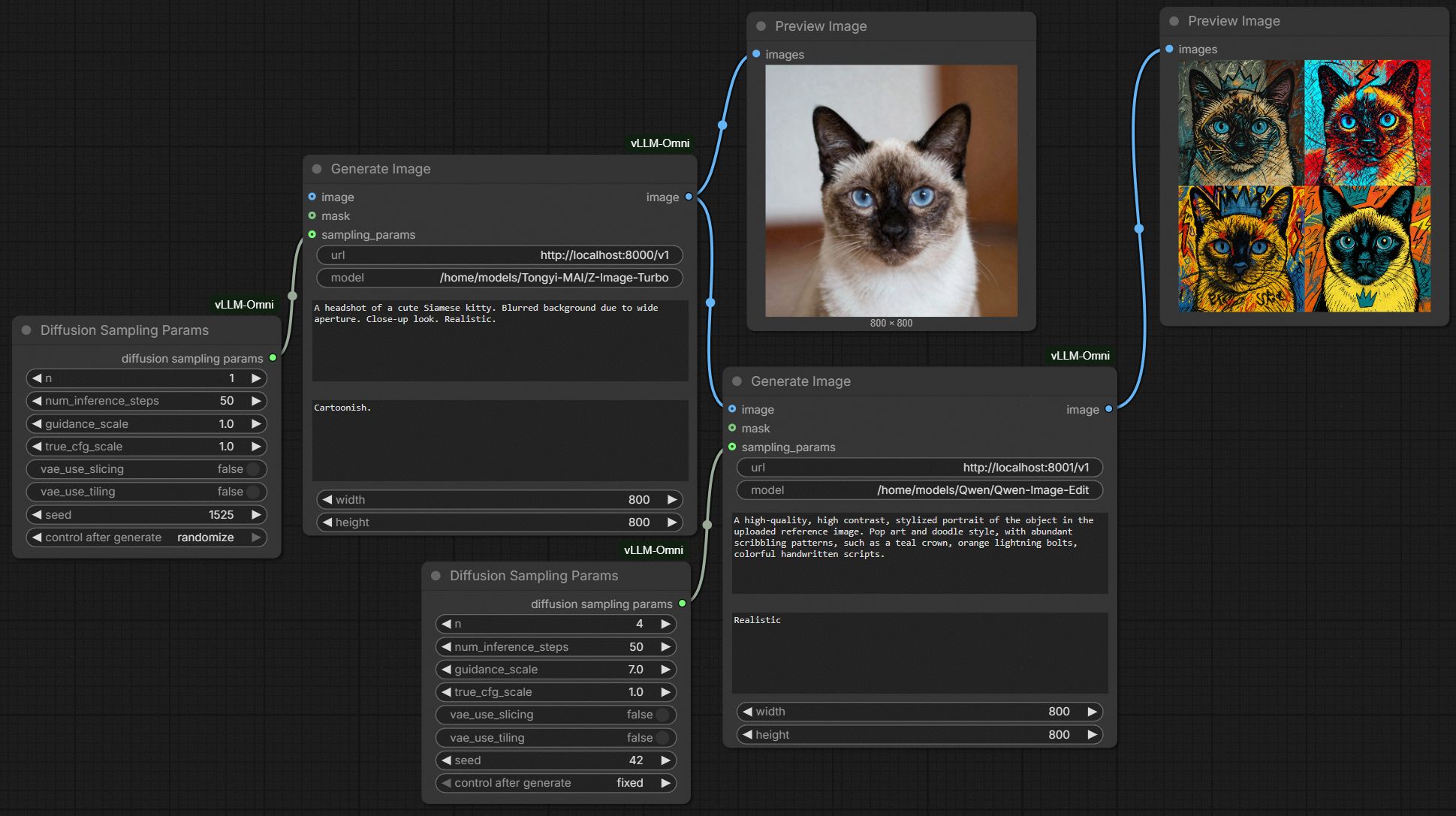Edit the url field showing http://localhost:8001/v1

[x=920, y=468]
